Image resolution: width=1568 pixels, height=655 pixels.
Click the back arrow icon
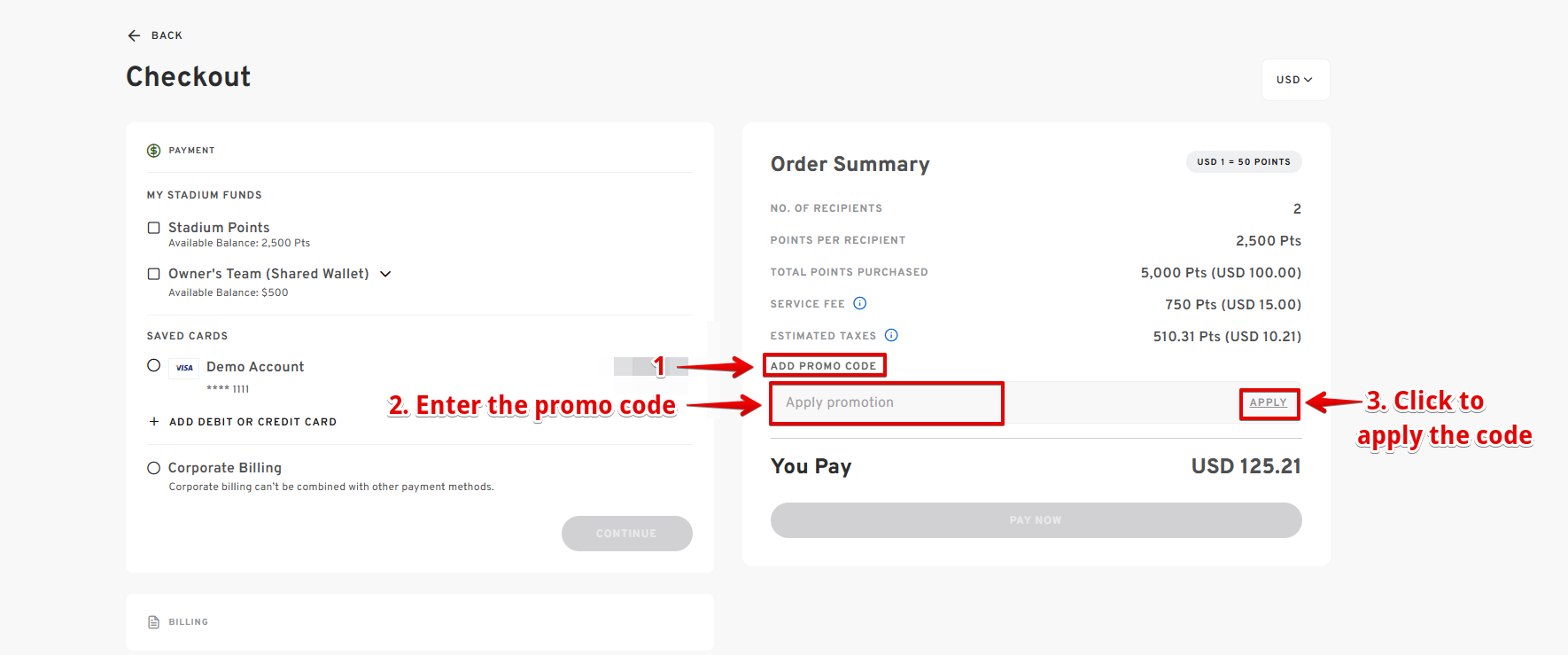point(135,35)
